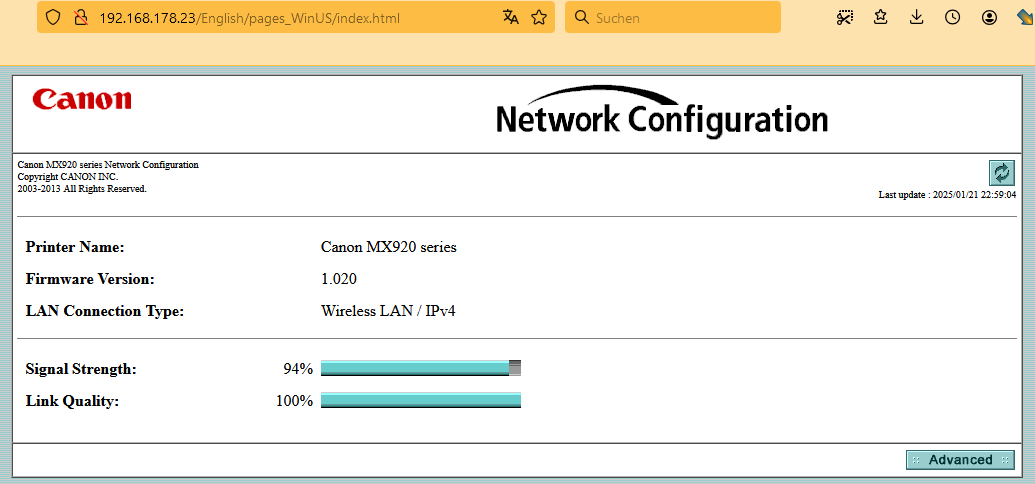Click the search magnifier icon
Image resolution: width=1035 pixels, height=484 pixels.
click(582, 18)
